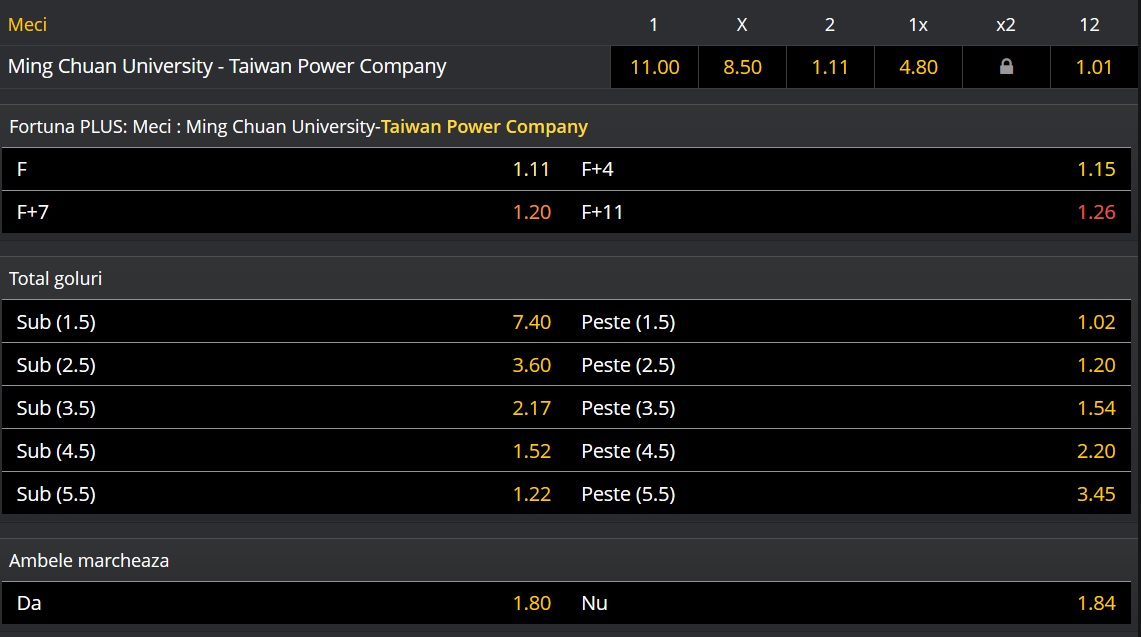The height and width of the screenshot is (637, 1141).
Task: Open the Ming Chuan University match details
Action: pos(227,66)
